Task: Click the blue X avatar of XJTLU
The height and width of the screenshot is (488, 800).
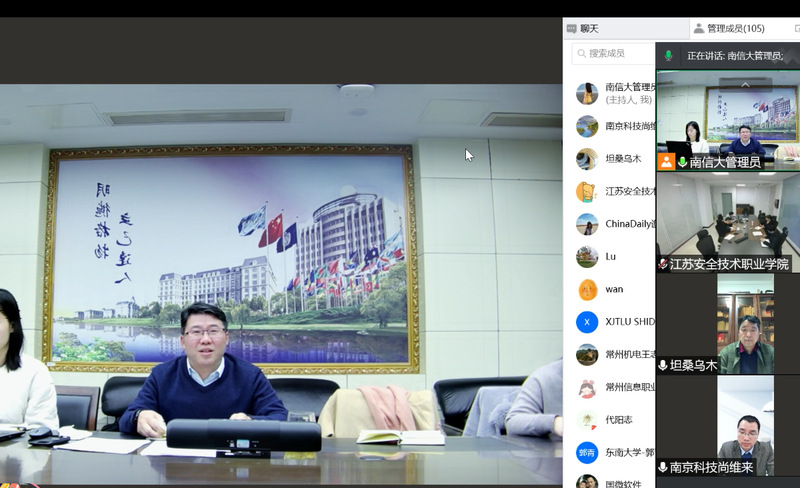Action: tap(587, 322)
